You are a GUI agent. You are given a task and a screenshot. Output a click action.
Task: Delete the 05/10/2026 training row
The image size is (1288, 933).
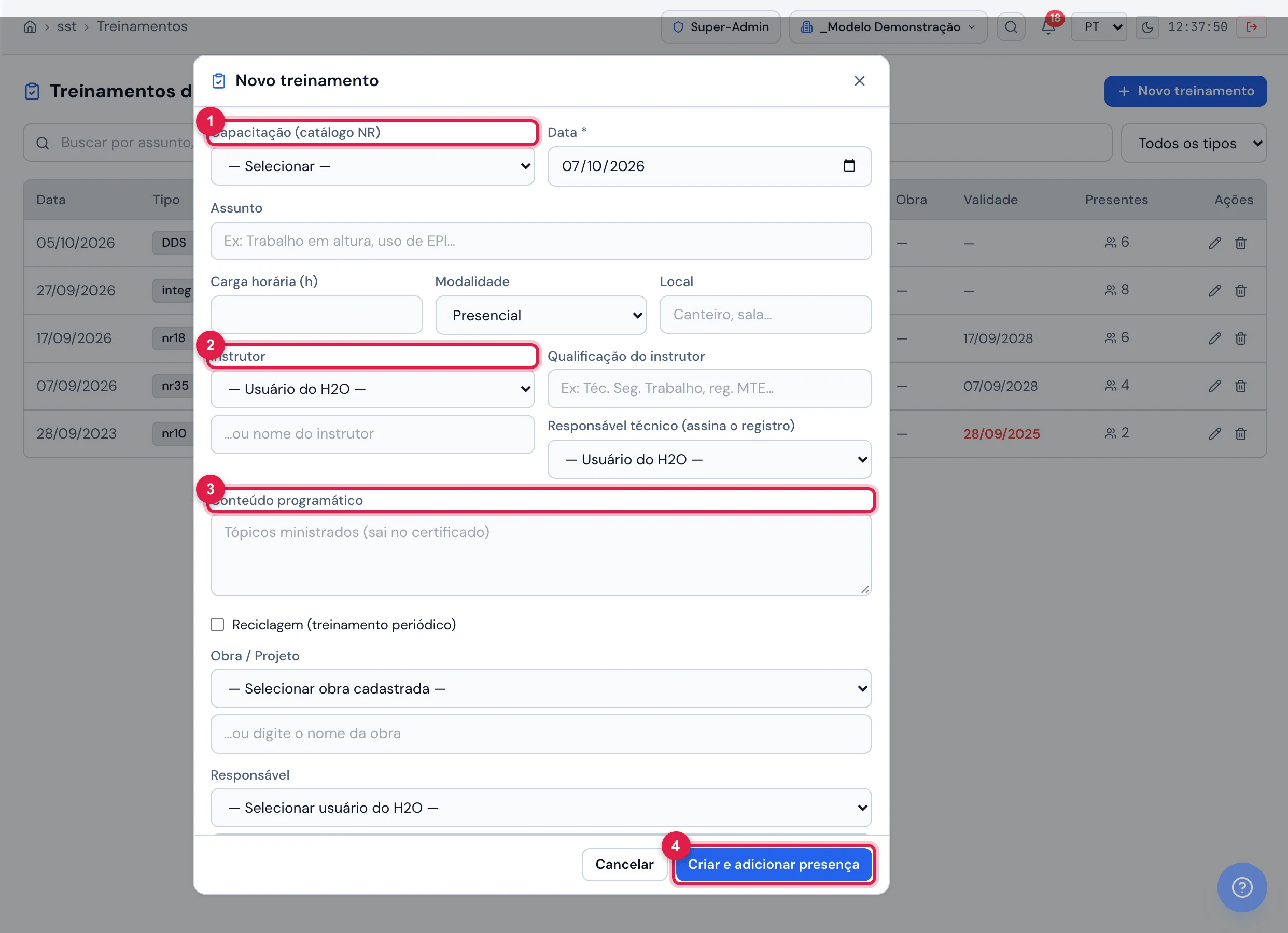[x=1241, y=243]
